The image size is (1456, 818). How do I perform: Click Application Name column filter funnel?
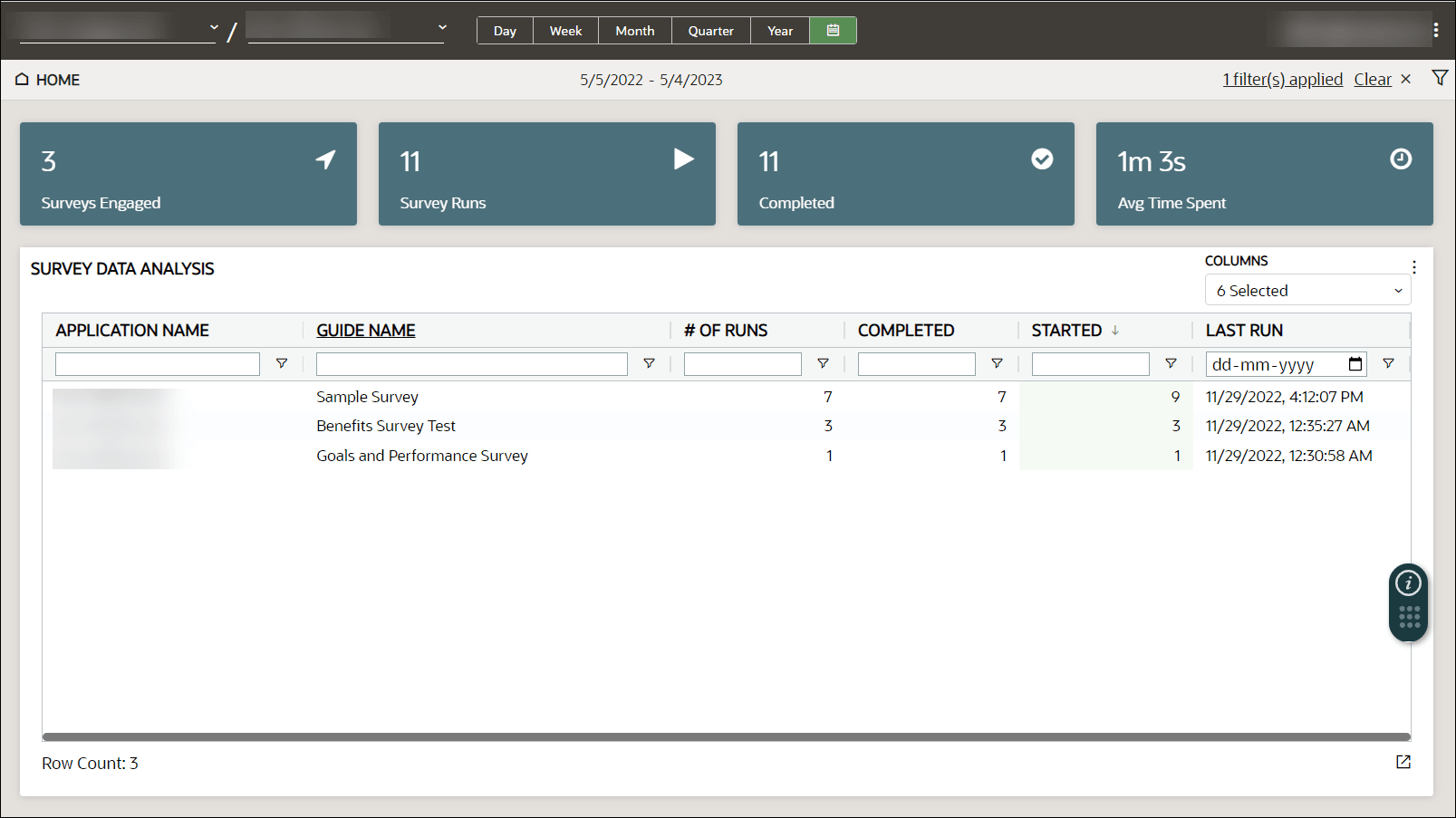click(x=282, y=363)
